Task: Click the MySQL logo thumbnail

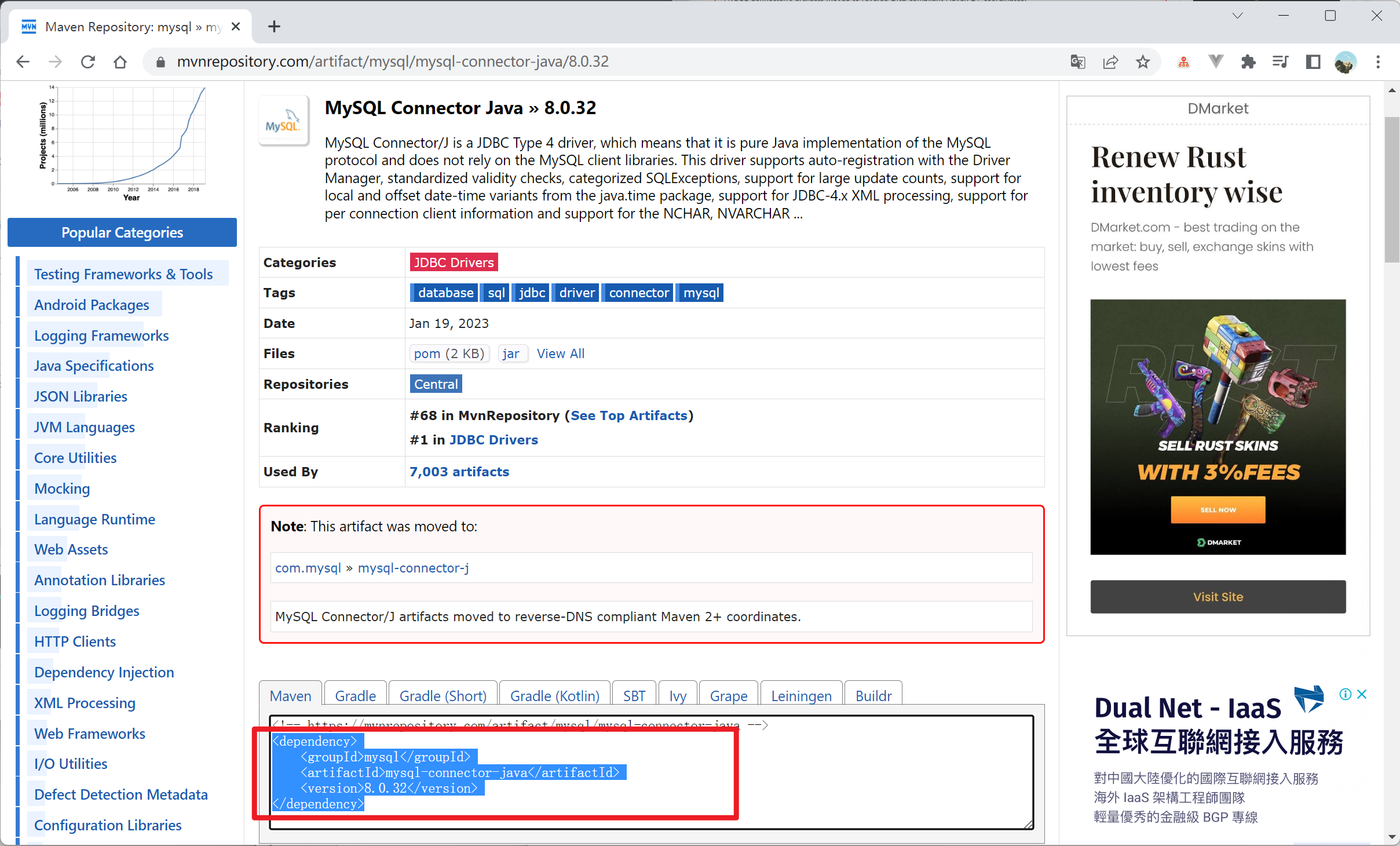Action: tap(284, 121)
